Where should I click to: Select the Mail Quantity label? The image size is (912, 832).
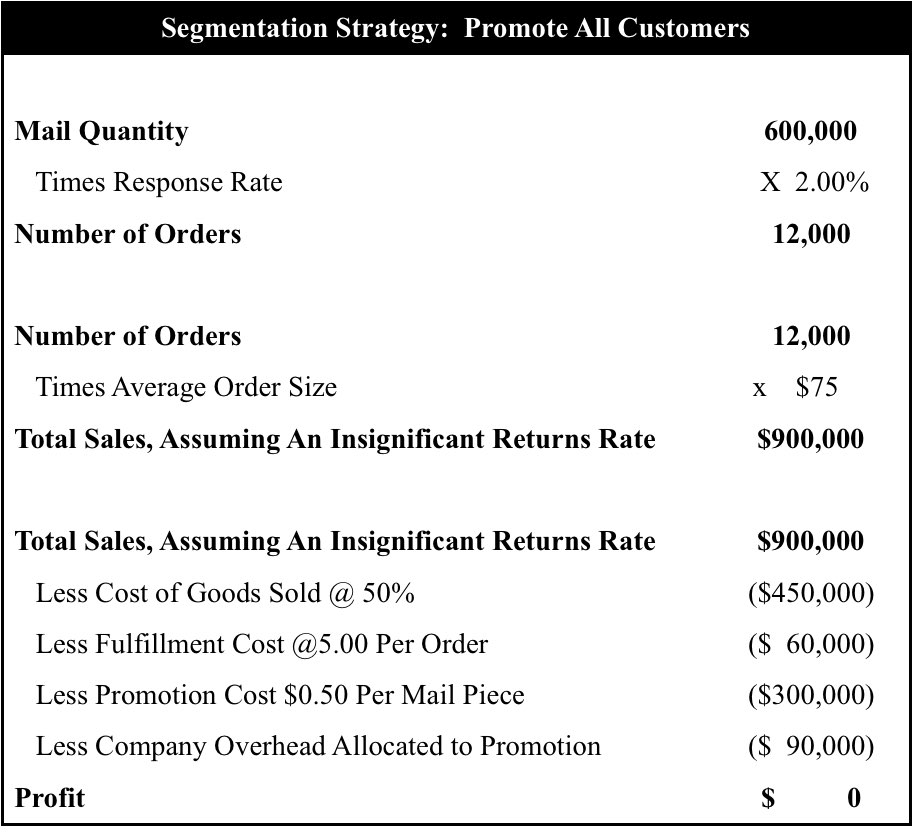101,132
